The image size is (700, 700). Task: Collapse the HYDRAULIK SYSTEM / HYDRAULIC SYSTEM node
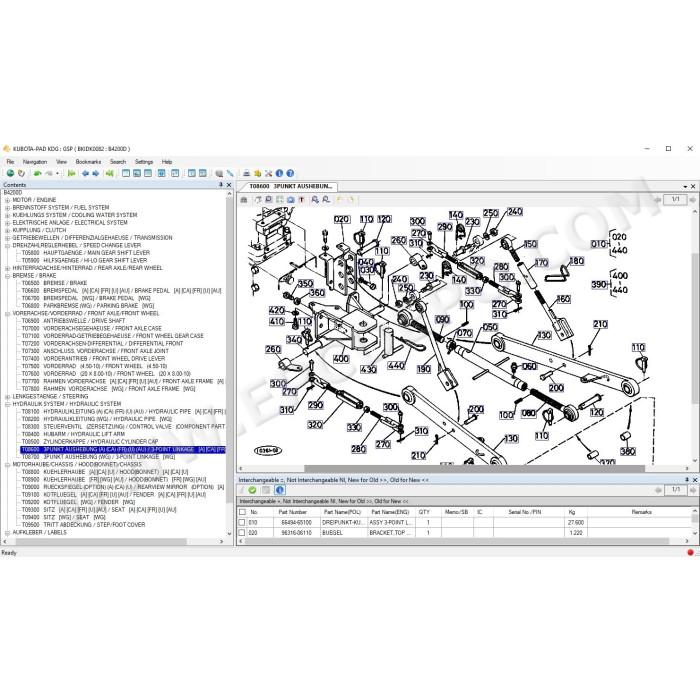[7, 404]
